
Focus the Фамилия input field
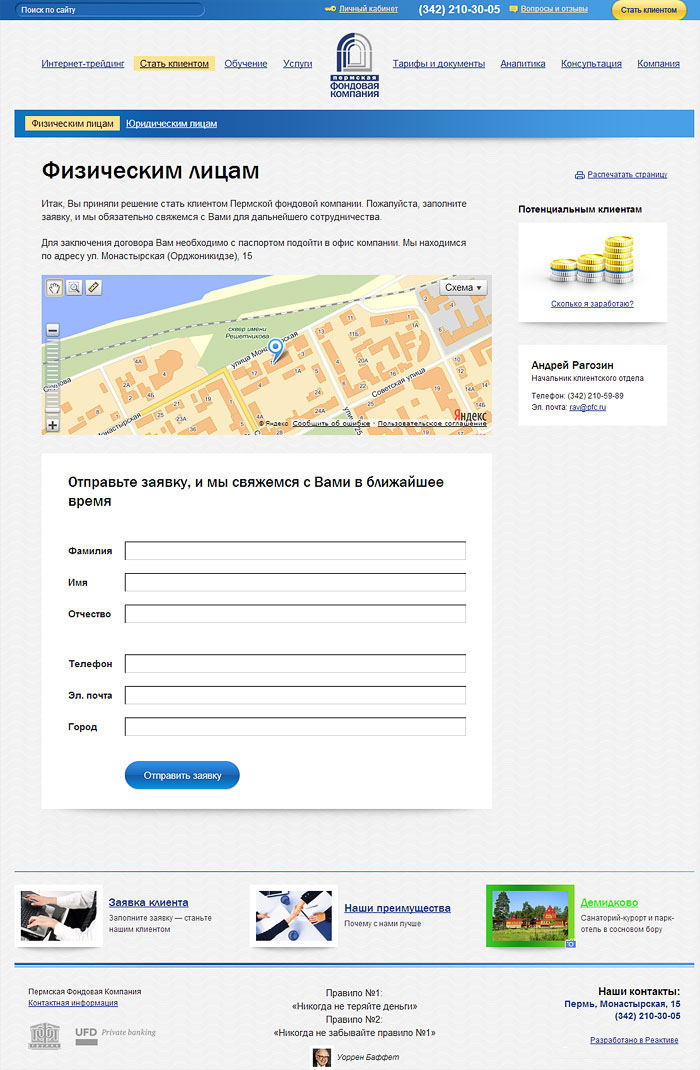(x=295, y=551)
